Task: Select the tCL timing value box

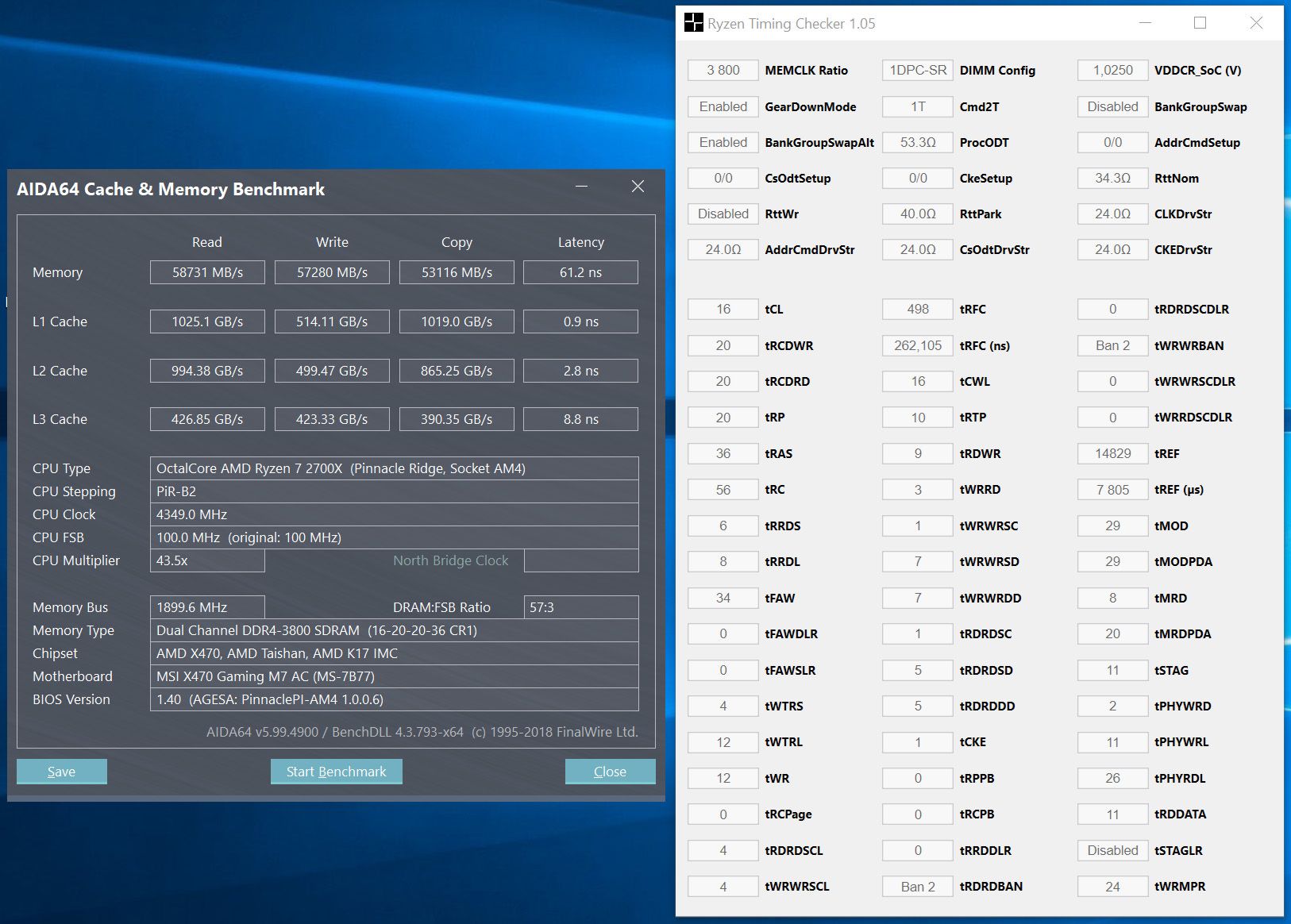Action: coord(723,309)
